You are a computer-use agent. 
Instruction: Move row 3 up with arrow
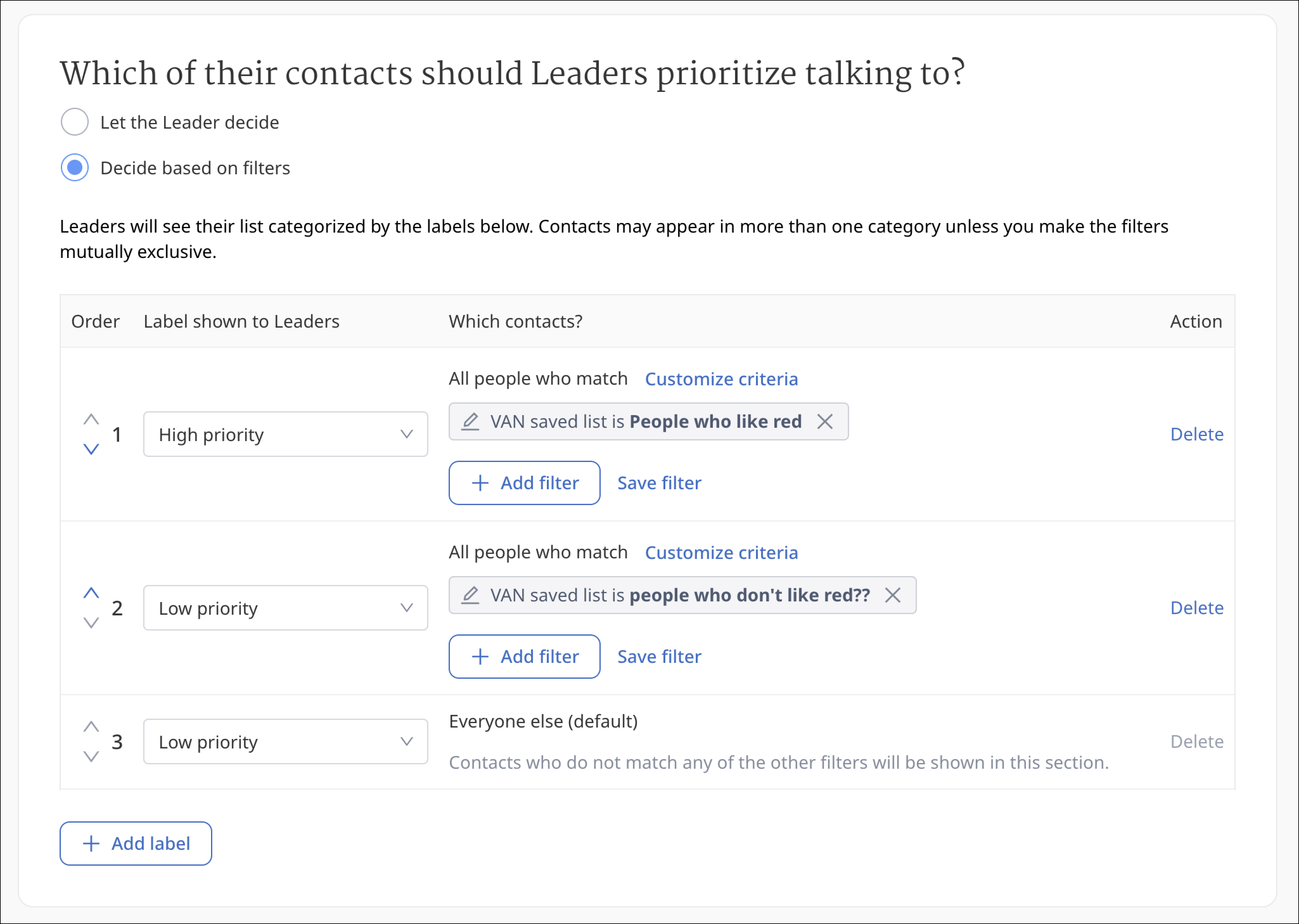coord(91,727)
